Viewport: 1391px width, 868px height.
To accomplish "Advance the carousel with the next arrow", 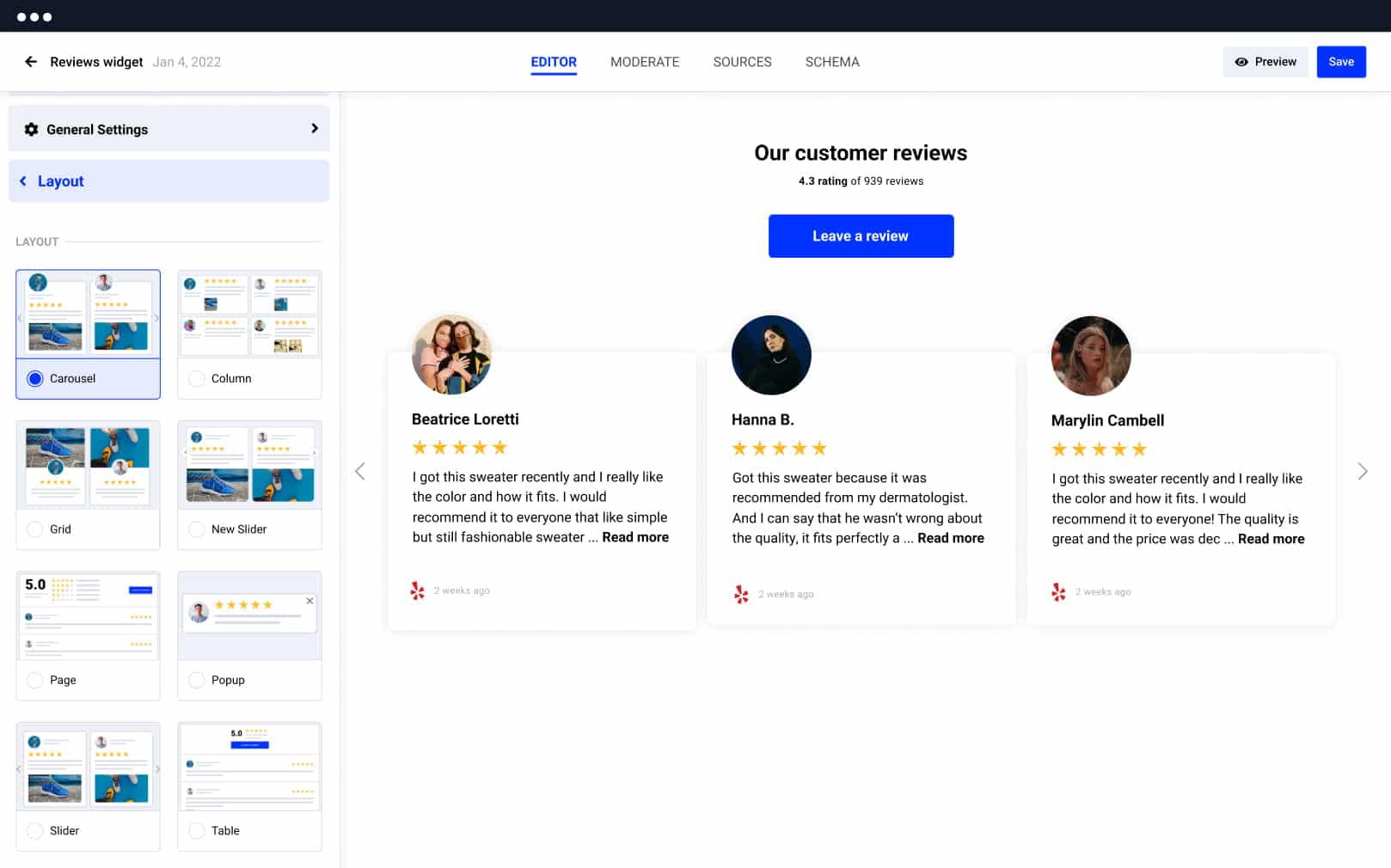I will tap(1362, 471).
